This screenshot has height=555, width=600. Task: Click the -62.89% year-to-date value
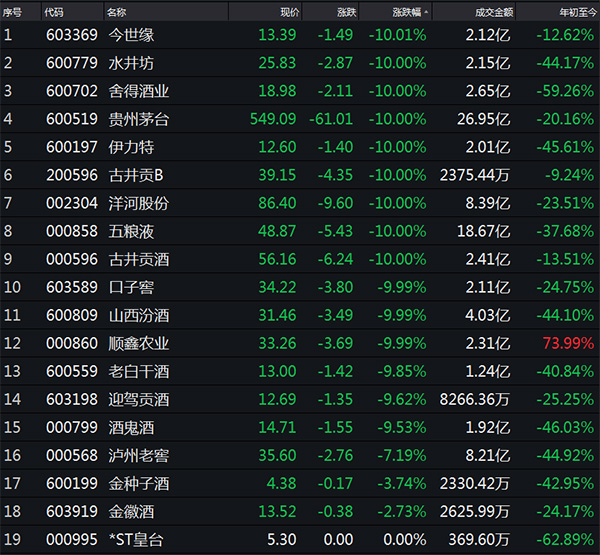(565, 539)
